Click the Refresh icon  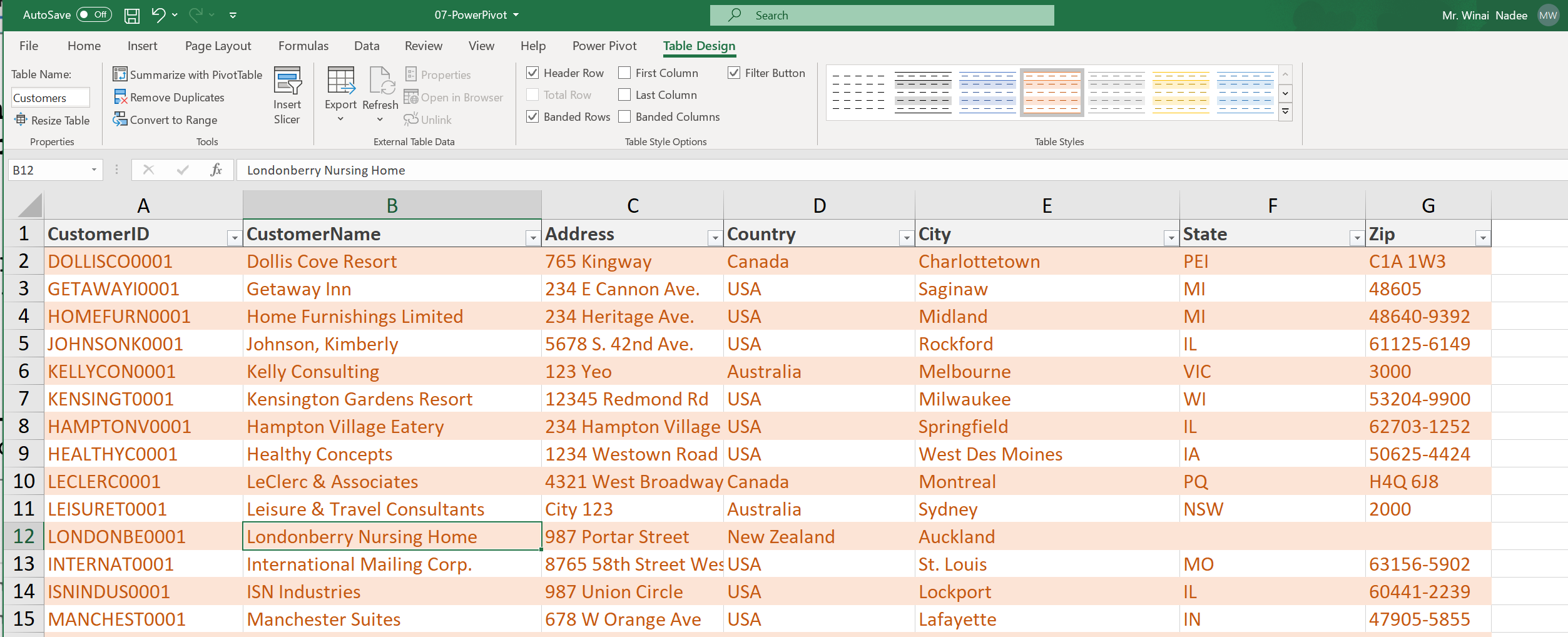pos(381,80)
